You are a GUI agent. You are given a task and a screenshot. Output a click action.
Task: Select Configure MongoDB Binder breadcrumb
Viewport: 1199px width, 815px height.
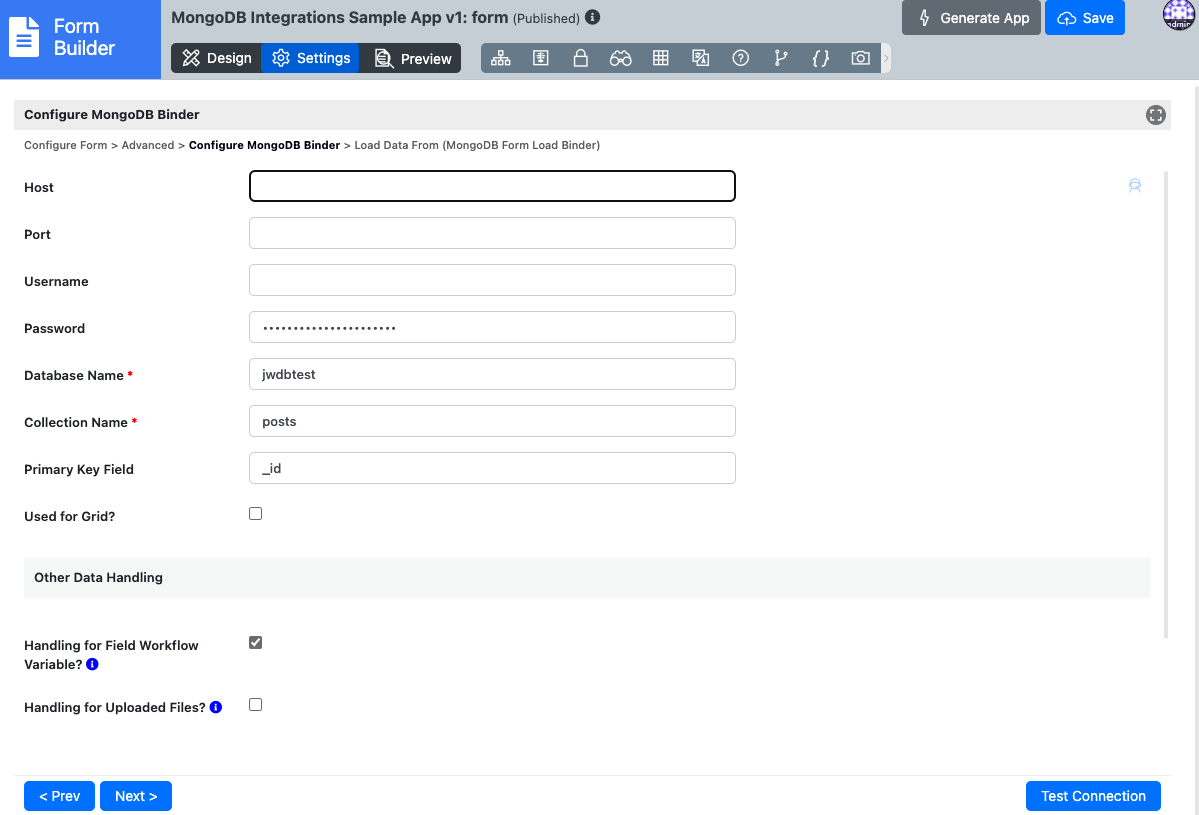coord(264,145)
